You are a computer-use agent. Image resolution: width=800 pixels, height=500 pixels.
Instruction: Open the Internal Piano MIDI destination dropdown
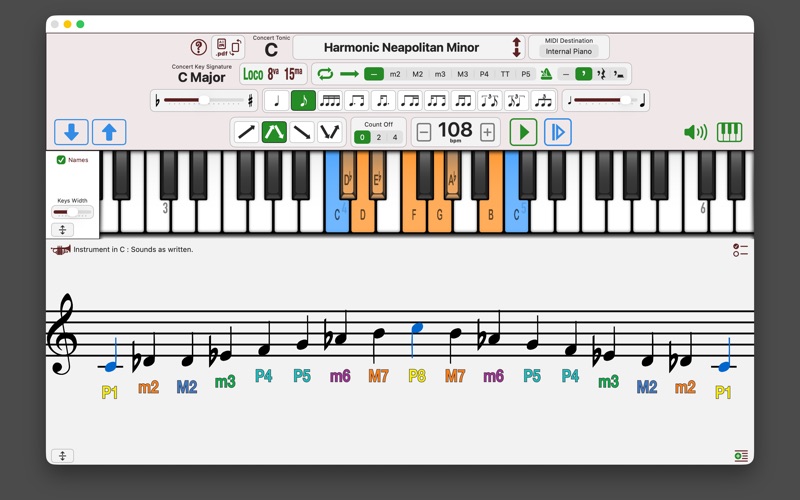point(568,51)
